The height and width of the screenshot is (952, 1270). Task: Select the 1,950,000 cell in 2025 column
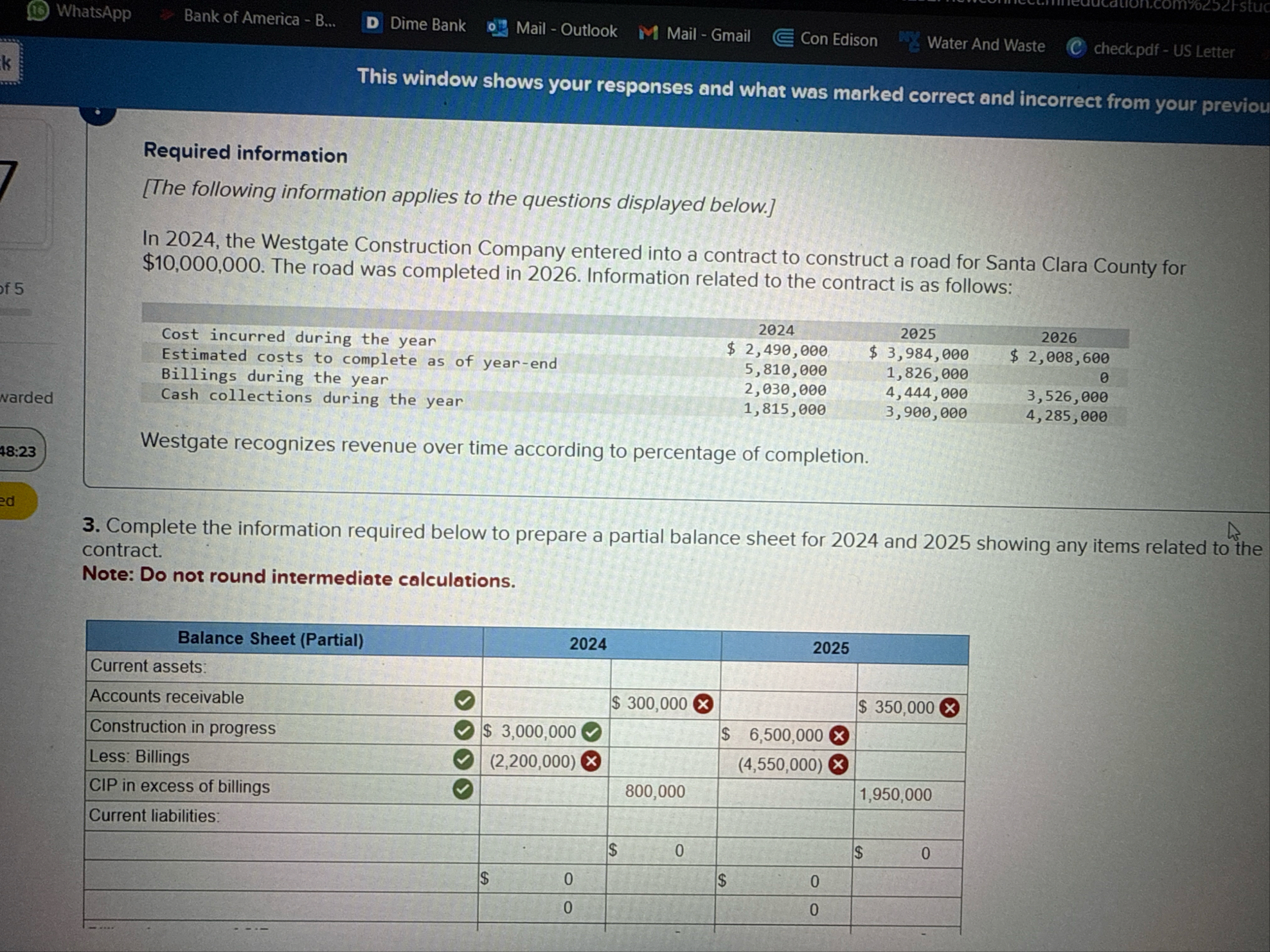895,795
